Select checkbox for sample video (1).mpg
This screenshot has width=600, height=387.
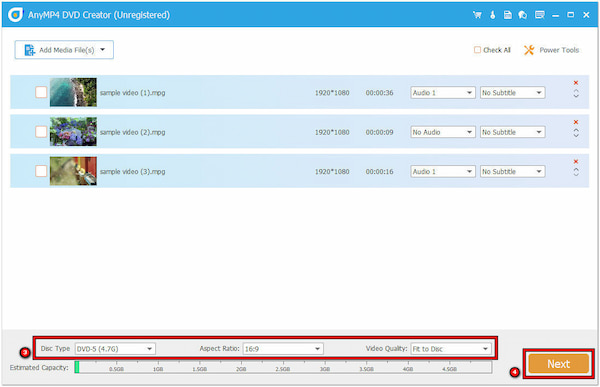pyautogui.click(x=41, y=92)
